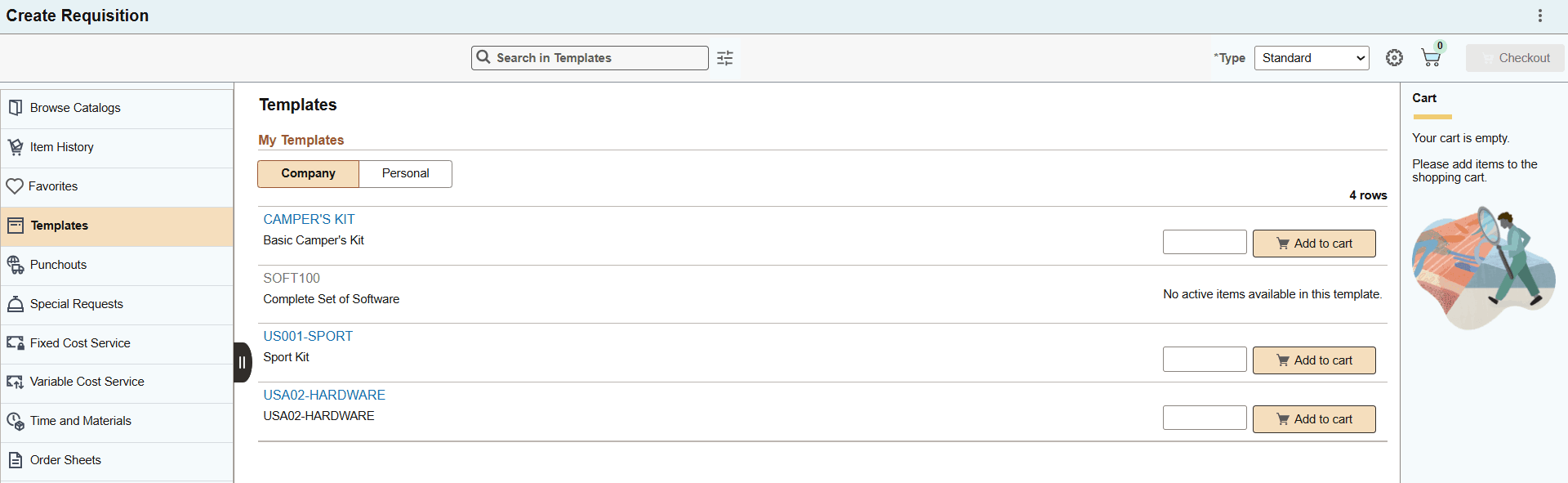1568x483 pixels.
Task: Click the quantity field for CAMPER'S KIT
Action: 1204,241
